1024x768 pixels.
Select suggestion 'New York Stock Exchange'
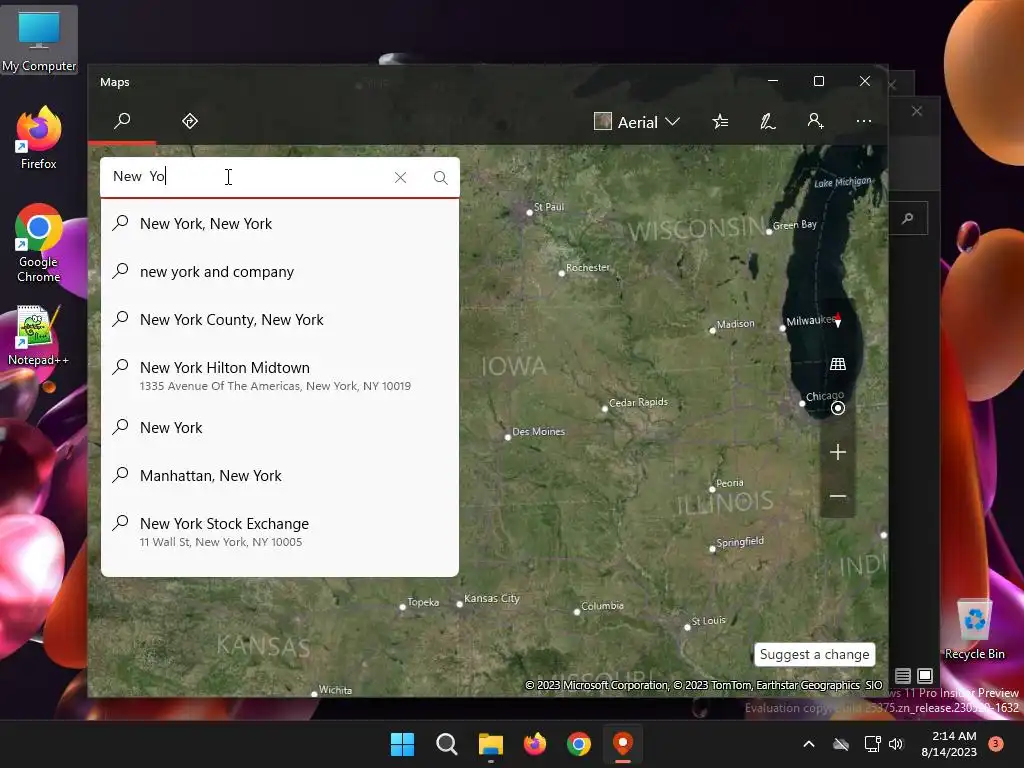(280, 532)
